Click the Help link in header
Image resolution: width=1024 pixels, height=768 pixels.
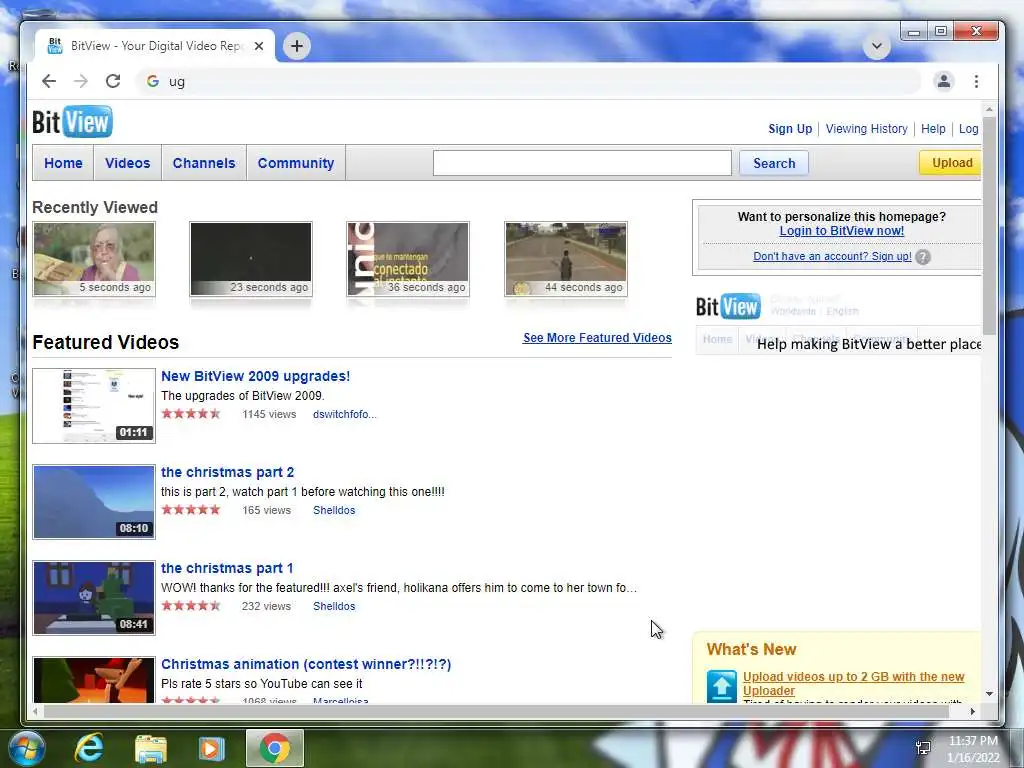pos(933,129)
